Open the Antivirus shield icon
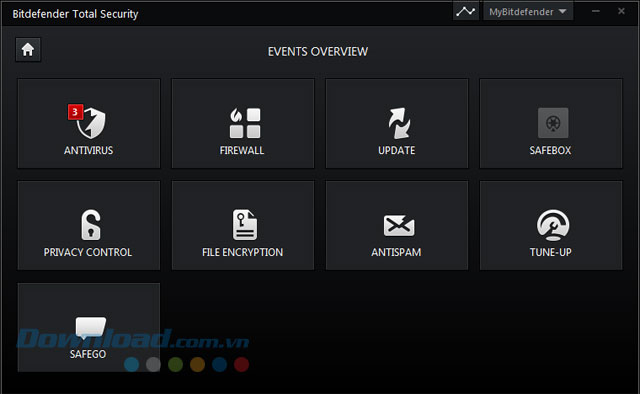 coord(91,123)
